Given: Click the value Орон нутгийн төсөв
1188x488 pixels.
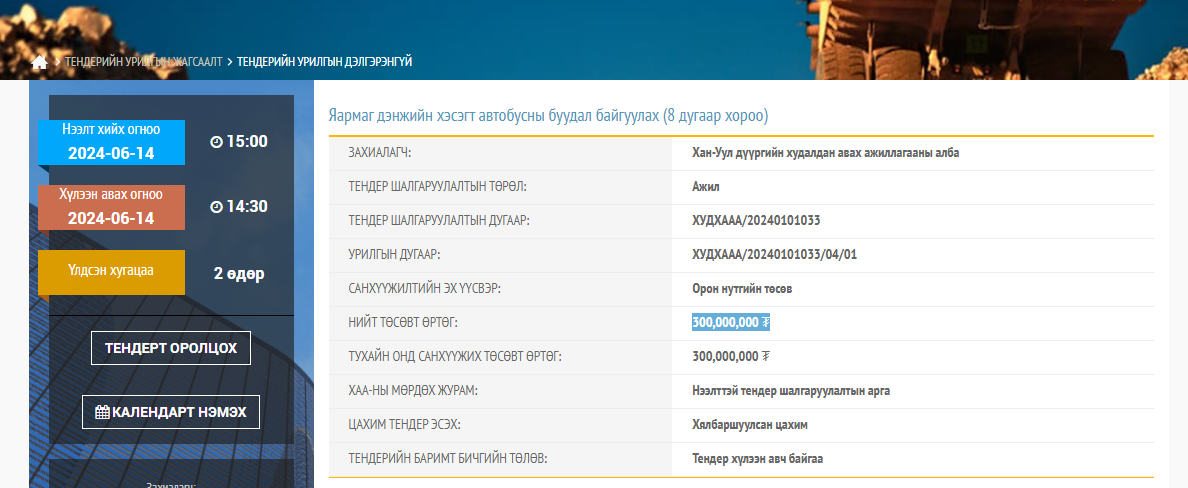Looking at the screenshot, I should [x=742, y=289].
